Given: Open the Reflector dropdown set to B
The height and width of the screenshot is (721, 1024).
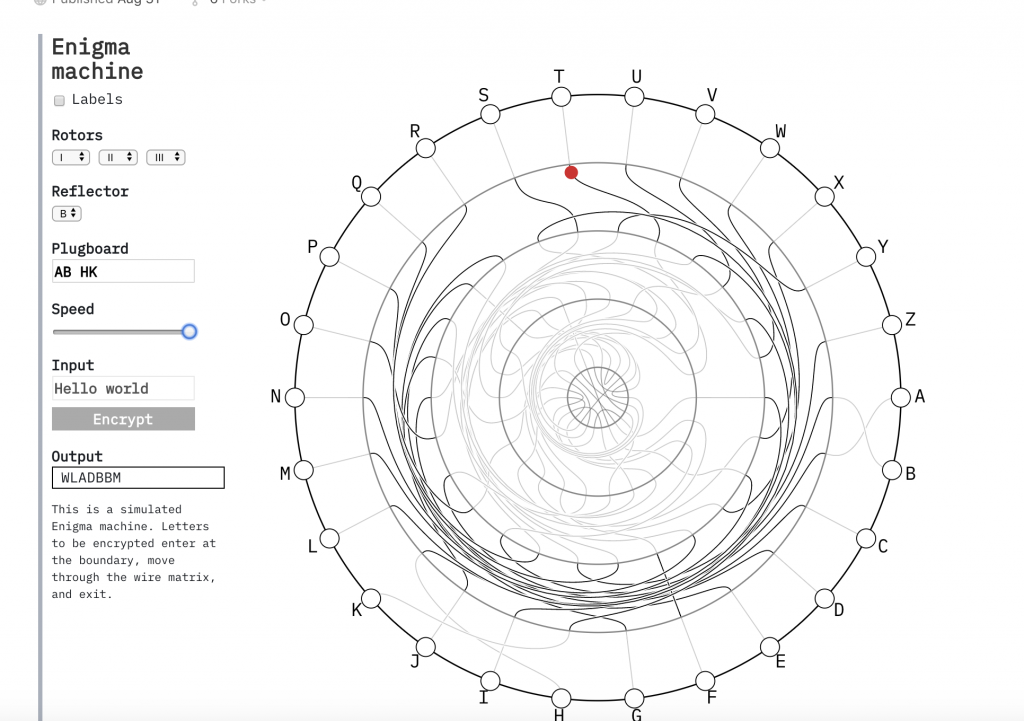Looking at the screenshot, I should click(67, 214).
